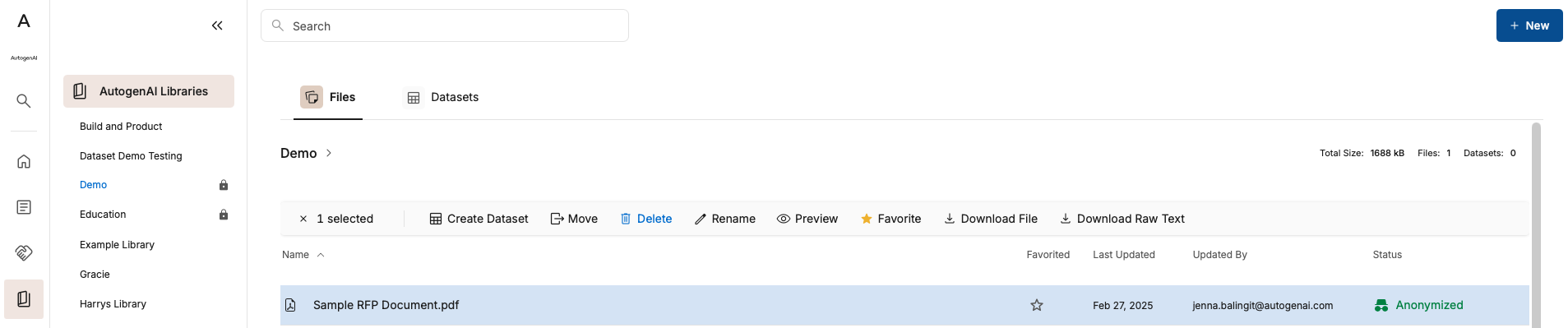The height and width of the screenshot is (328, 1568).
Task: Switch to the Files tab
Action: coord(328,97)
